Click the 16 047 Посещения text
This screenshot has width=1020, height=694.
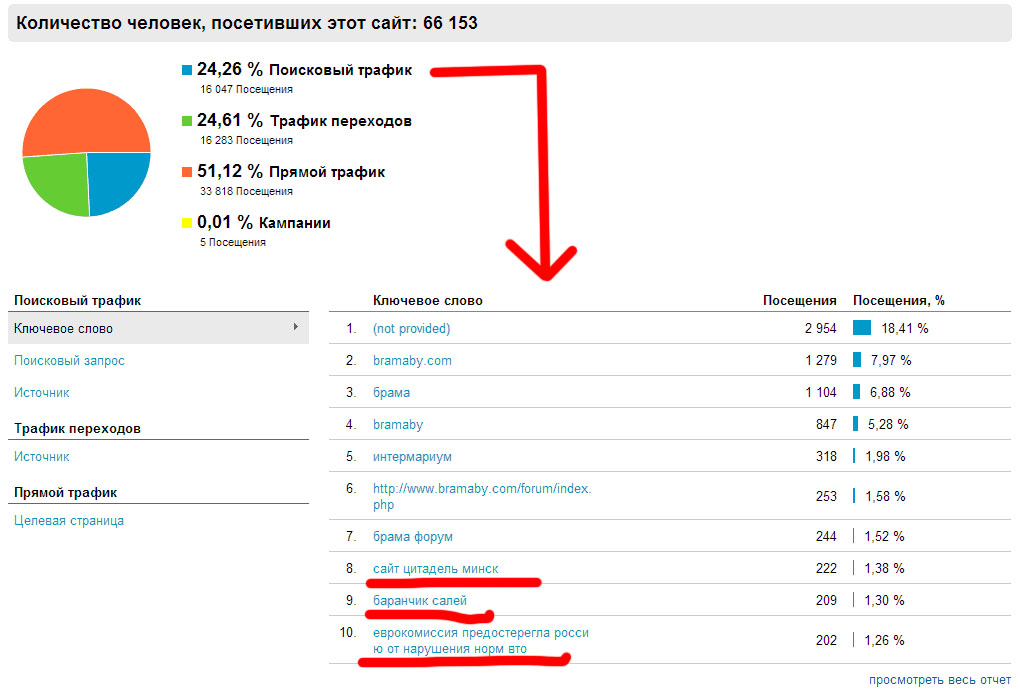[246, 89]
